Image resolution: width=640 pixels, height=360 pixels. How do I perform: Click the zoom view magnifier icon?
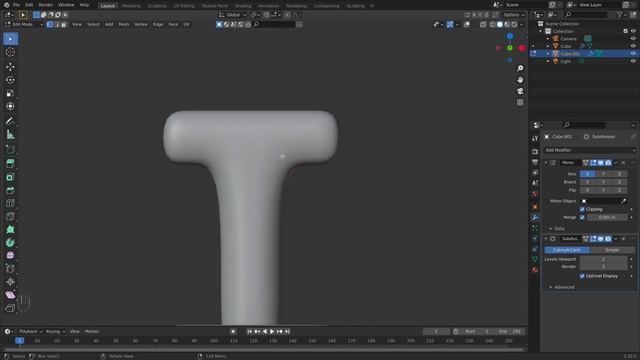pyautogui.click(x=520, y=68)
